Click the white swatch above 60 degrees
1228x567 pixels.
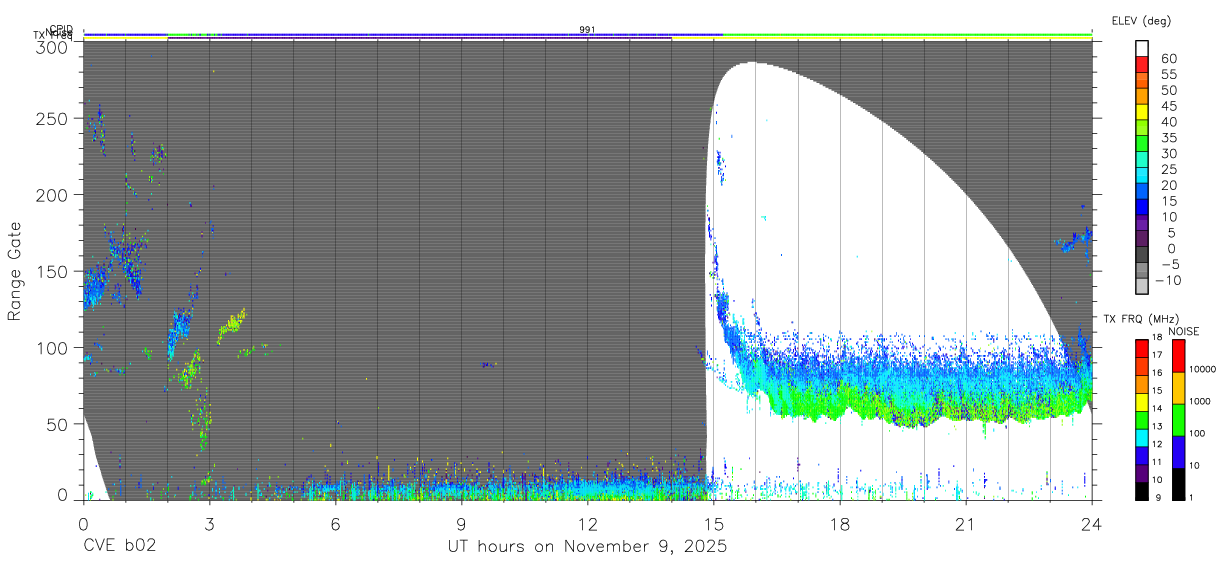click(x=1142, y=49)
